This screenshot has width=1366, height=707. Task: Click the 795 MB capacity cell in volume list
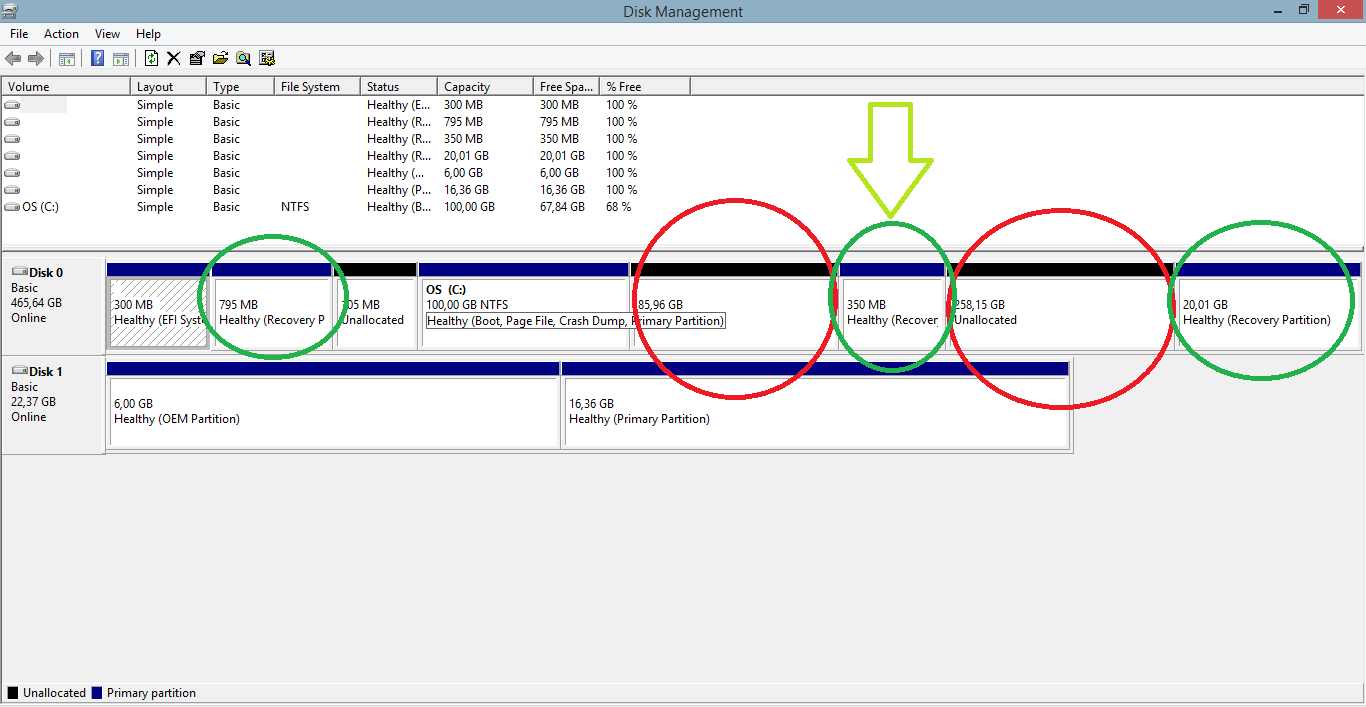[x=463, y=122]
